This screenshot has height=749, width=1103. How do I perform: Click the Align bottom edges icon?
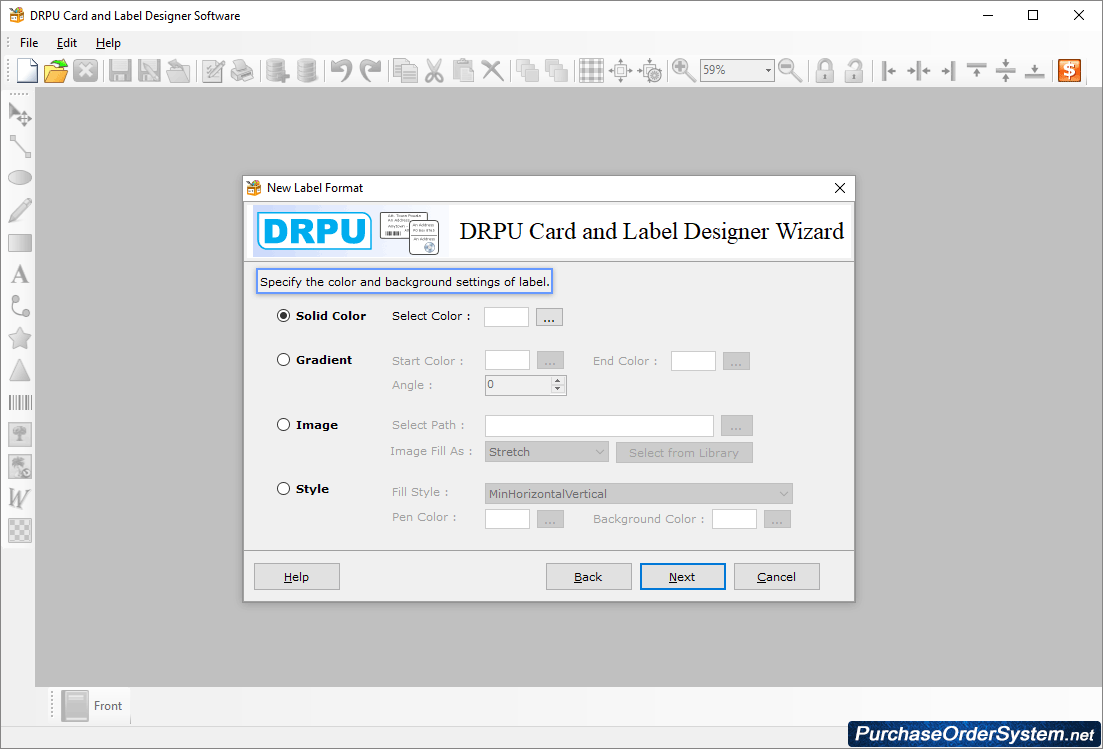point(1034,70)
